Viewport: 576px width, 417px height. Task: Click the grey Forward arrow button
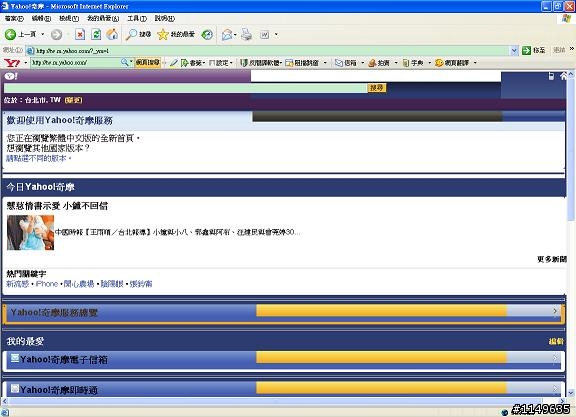[x=56, y=35]
